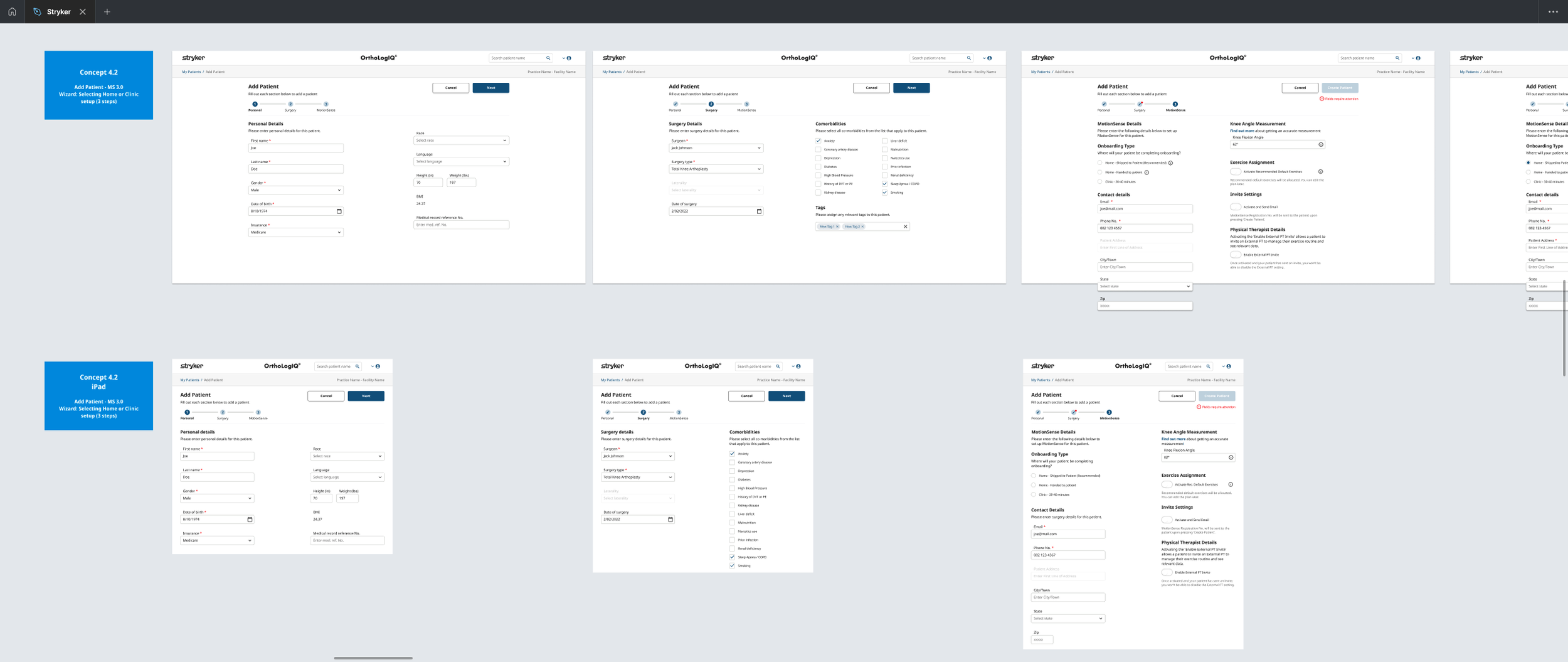Click search magnifier in desktop Personal frame
The height and width of the screenshot is (662, 1568).
(x=548, y=58)
